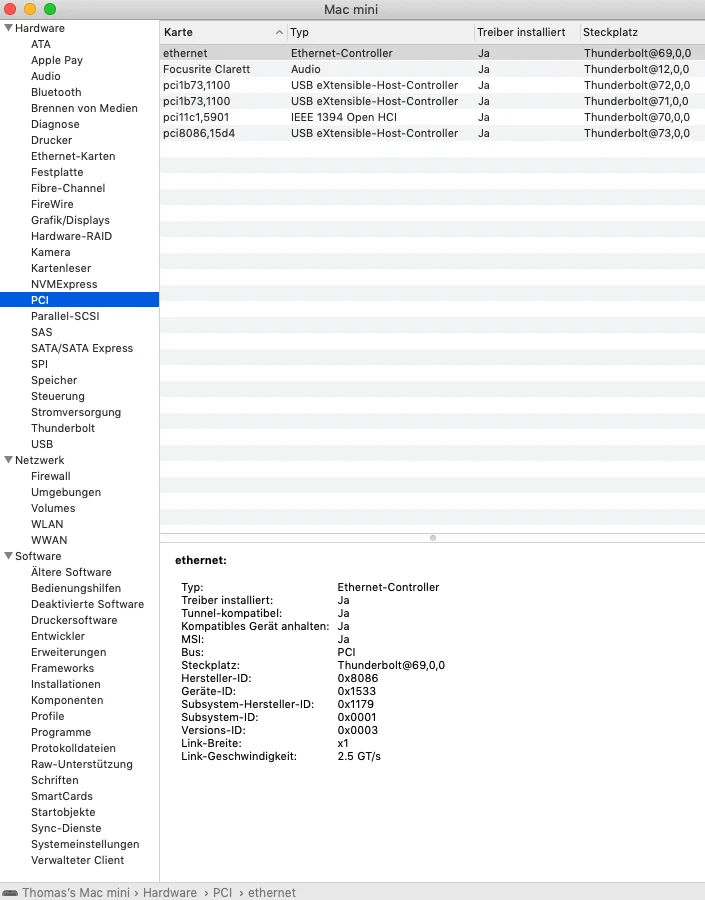Click the Mac mini icon in path bar
The height and width of the screenshot is (900, 705).
(x=10, y=893)
